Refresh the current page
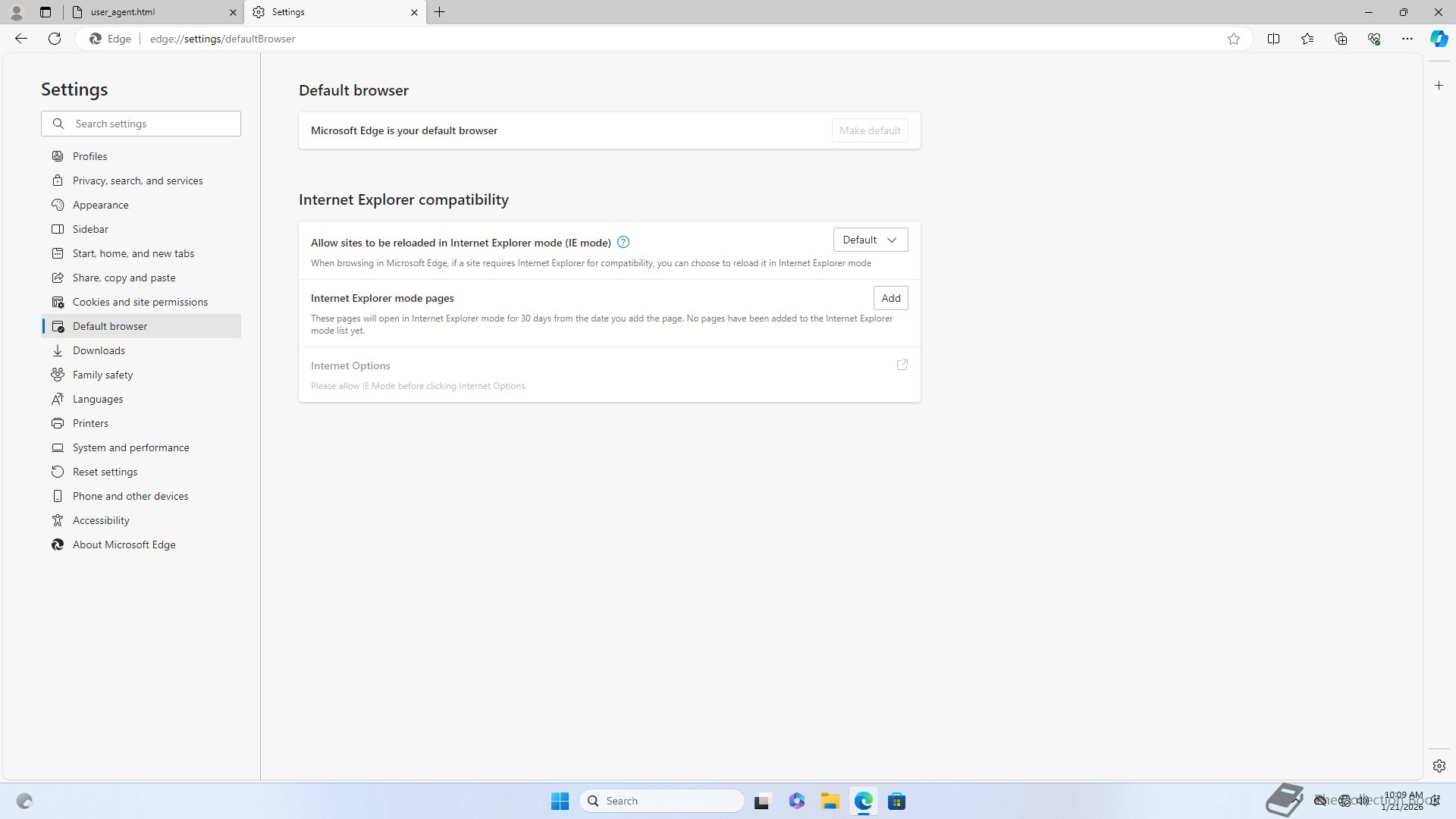 click(55, 39)
